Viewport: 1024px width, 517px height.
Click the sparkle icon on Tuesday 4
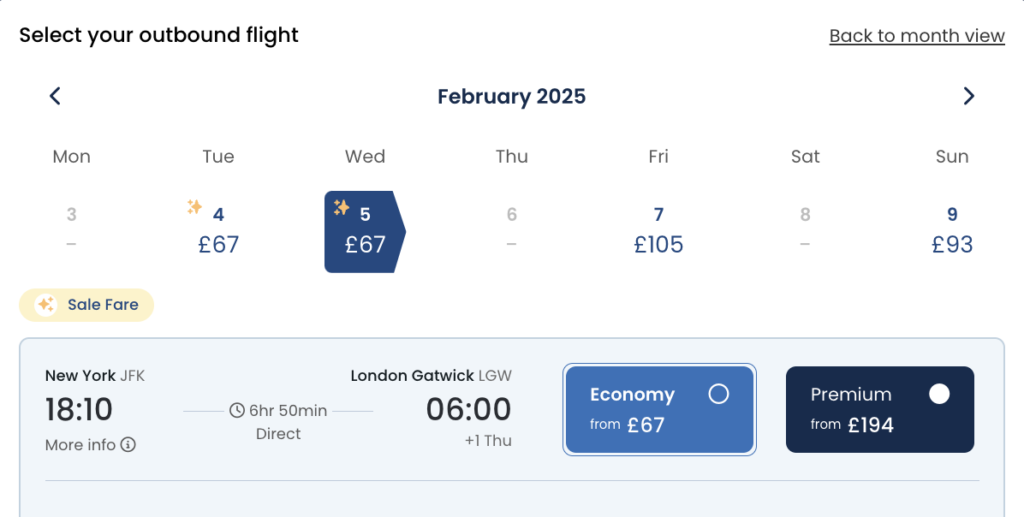pos(195,207)
